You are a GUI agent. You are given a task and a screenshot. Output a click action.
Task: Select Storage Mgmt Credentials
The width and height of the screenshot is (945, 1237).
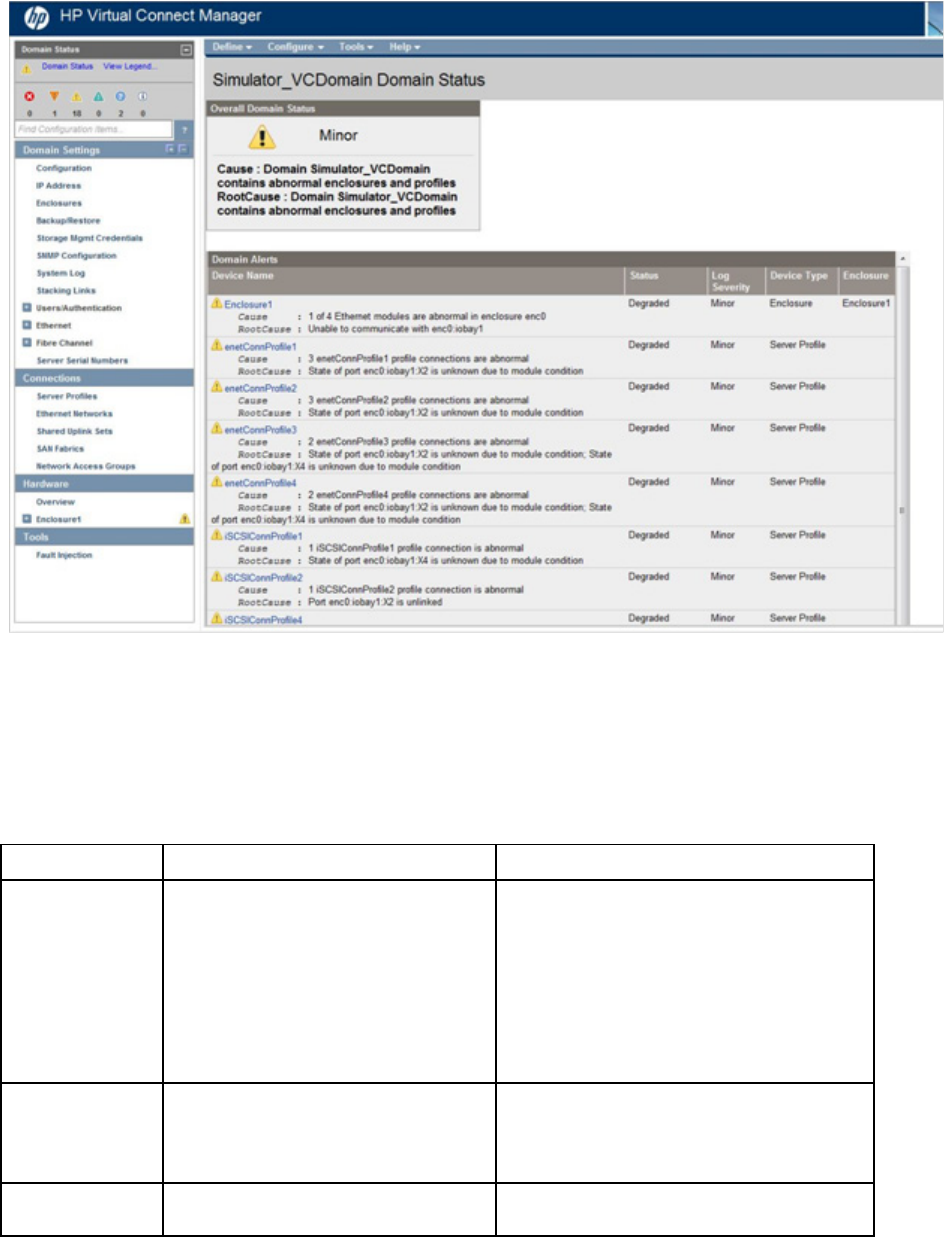pos(89,238)
